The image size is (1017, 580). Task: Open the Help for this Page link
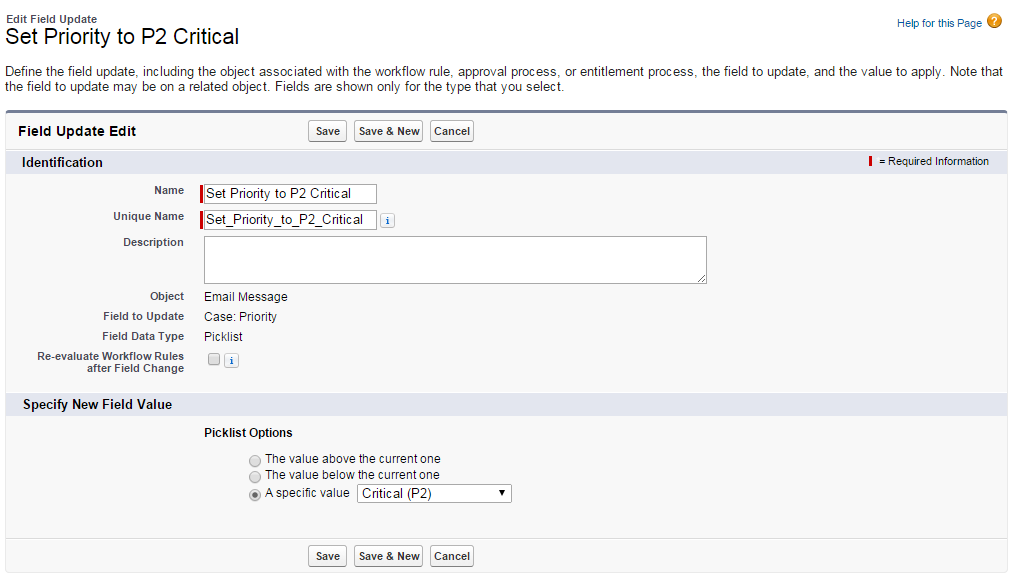pos(939,23)
